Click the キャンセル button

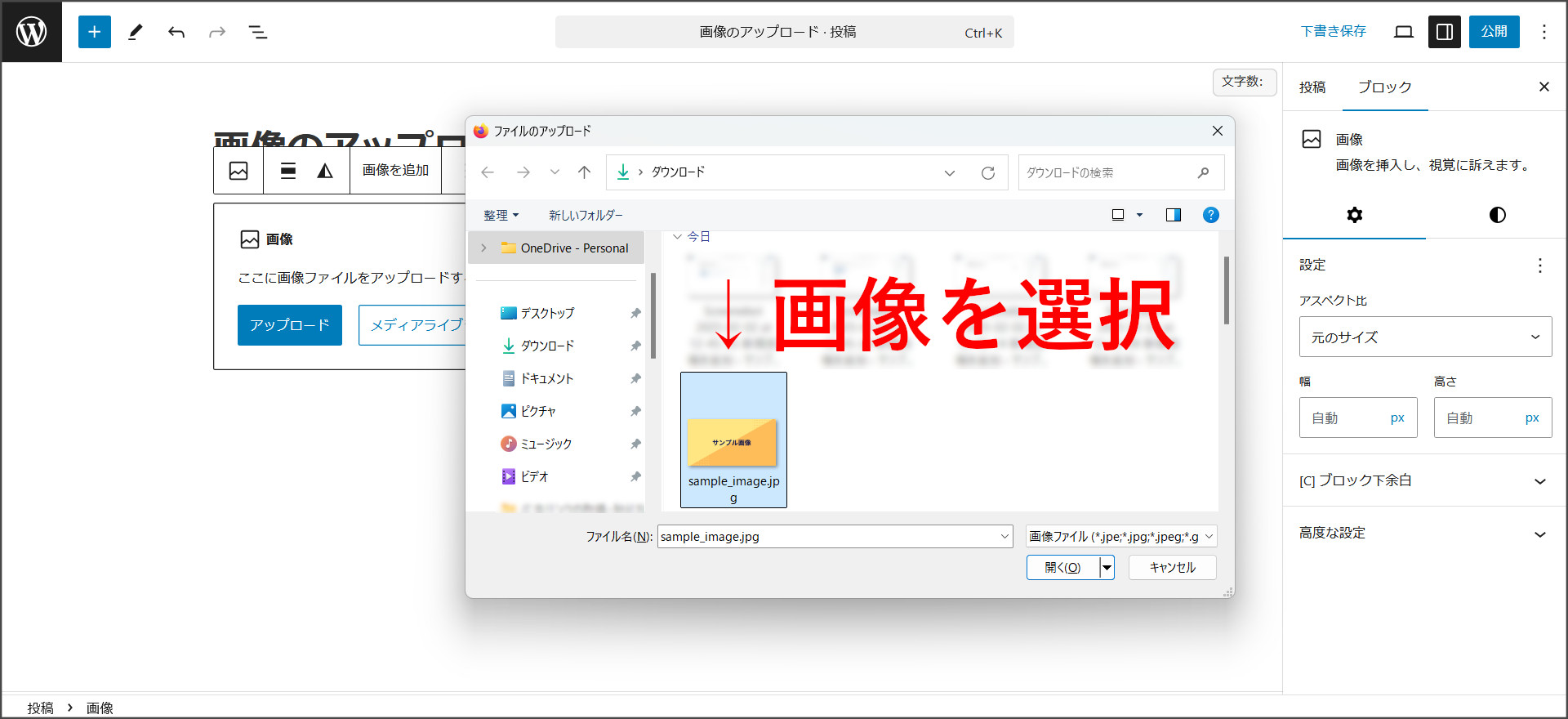pos(1172,567)
